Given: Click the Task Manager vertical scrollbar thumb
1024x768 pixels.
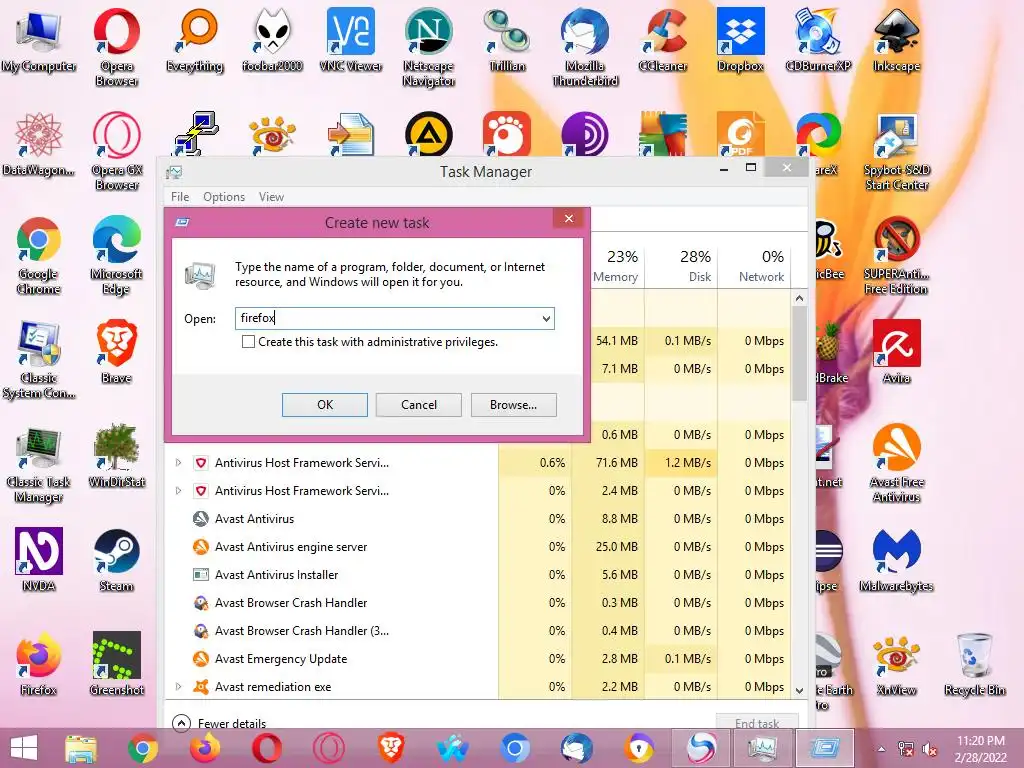Looking at the screenshot, I should [x=799, y=353].
